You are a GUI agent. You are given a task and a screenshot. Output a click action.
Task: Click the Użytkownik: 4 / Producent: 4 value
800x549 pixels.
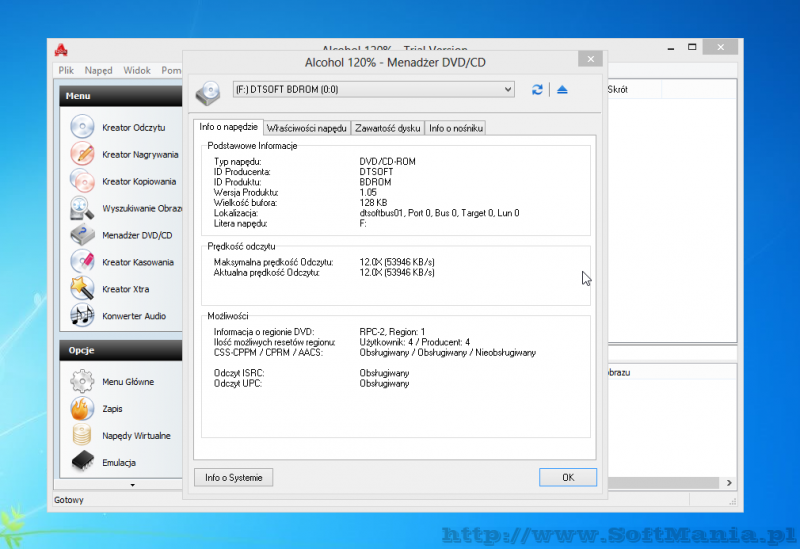(415, 342)
